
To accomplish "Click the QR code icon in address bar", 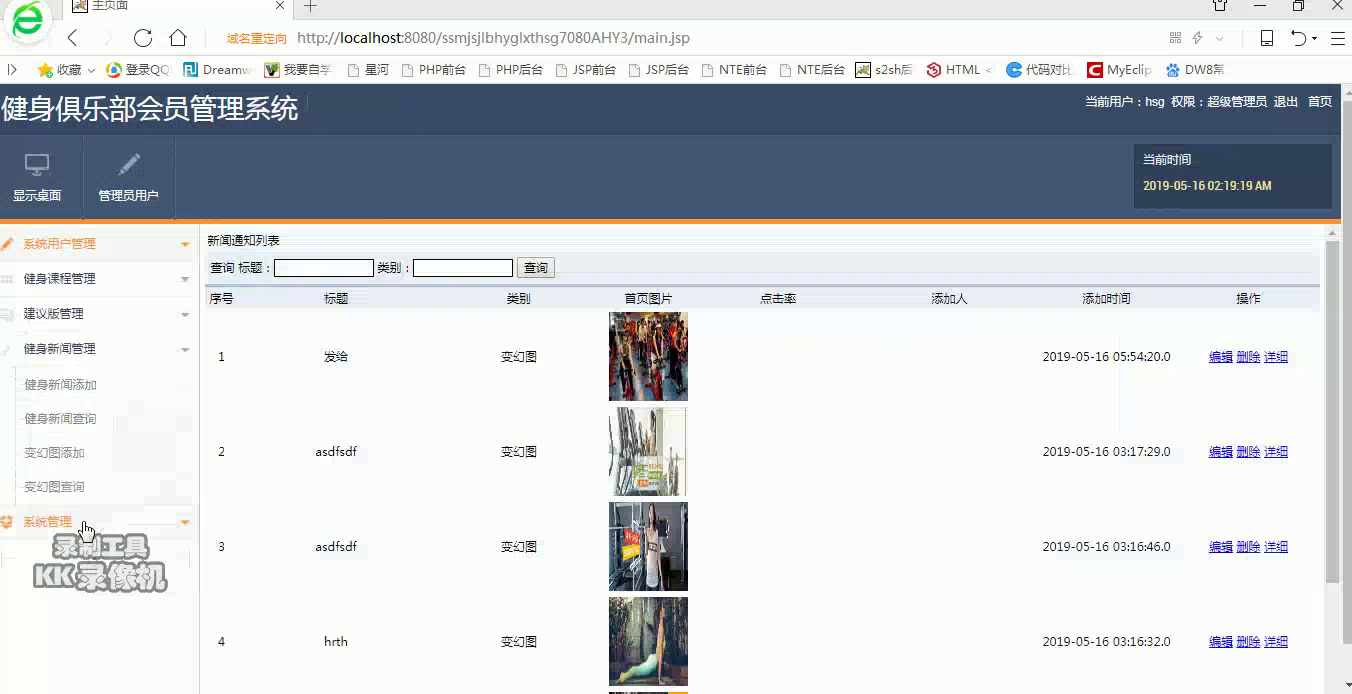I will pos(1175,38).
